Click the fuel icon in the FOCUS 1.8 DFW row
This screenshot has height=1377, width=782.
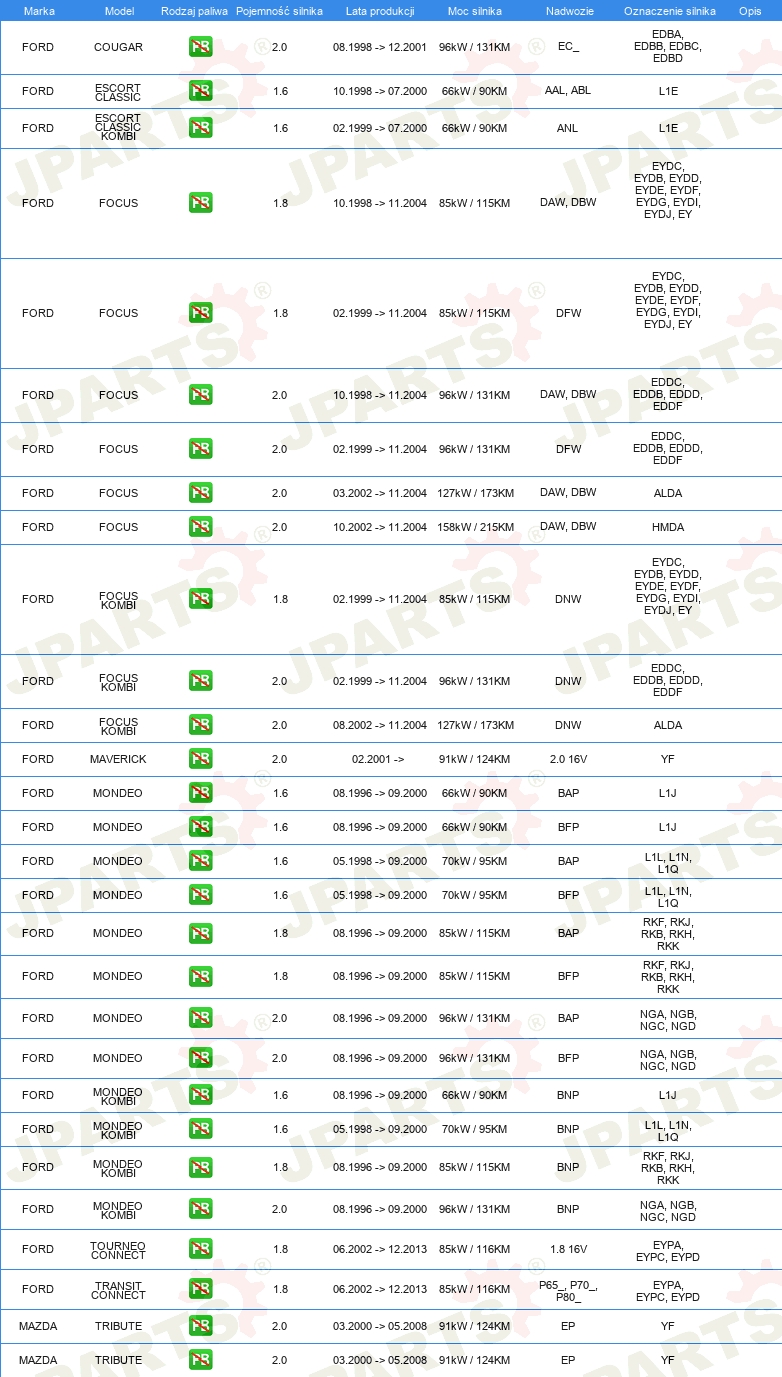coord(201,313)
